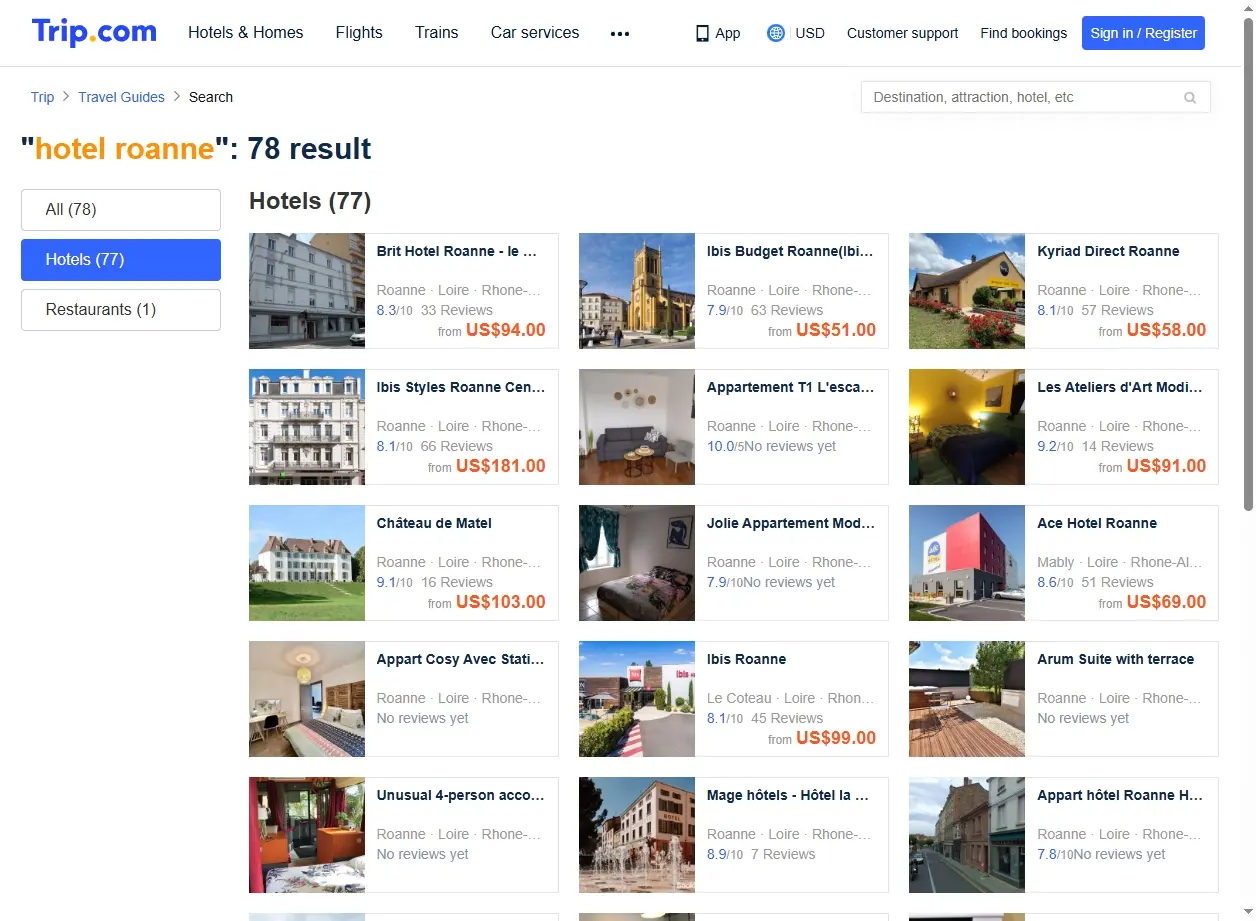Click Ibis Budget Roanne title
Image resolution: width=1256 pixels, height=921 pixels.
pos(791,252)
